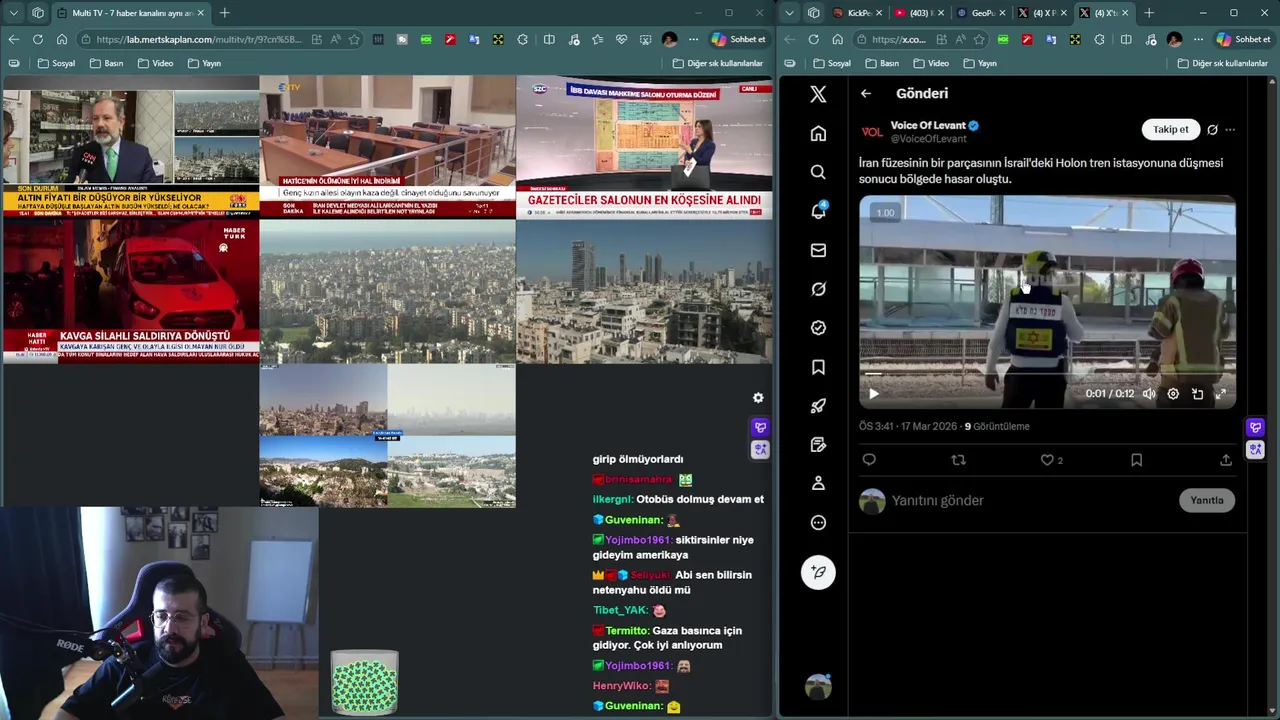Screen dimensions: 1280x720
Task: Open Sosyal bookmarks folder in left browser
Action: pos(56,63)
